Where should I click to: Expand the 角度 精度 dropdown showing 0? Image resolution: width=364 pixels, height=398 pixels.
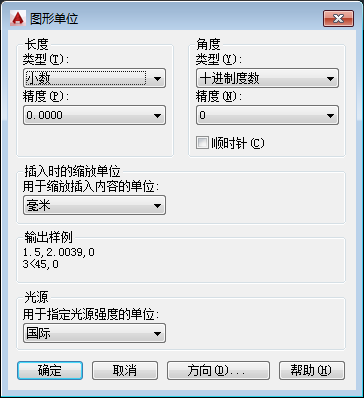point(267,115)
